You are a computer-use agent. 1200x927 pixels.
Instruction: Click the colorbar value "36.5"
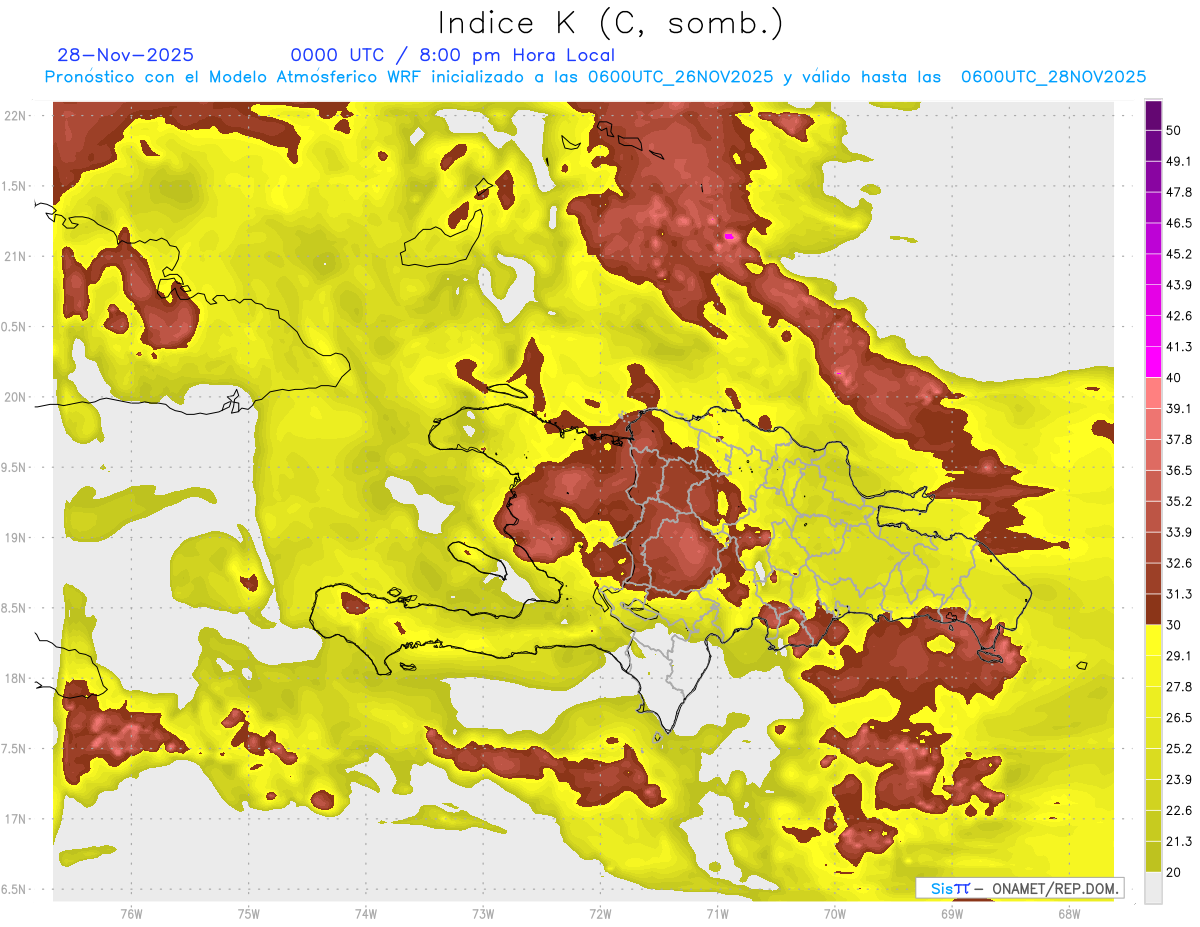[x=1179, y=470]
